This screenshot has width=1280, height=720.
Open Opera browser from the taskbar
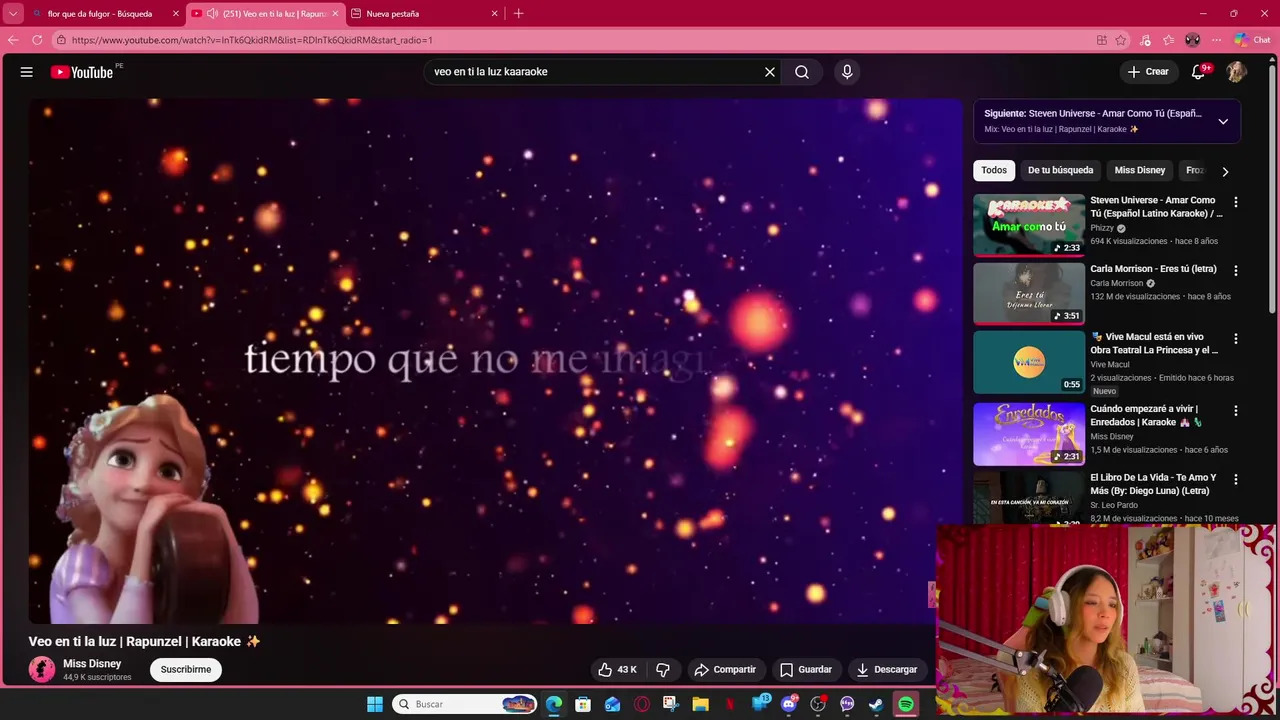(642, 704)
